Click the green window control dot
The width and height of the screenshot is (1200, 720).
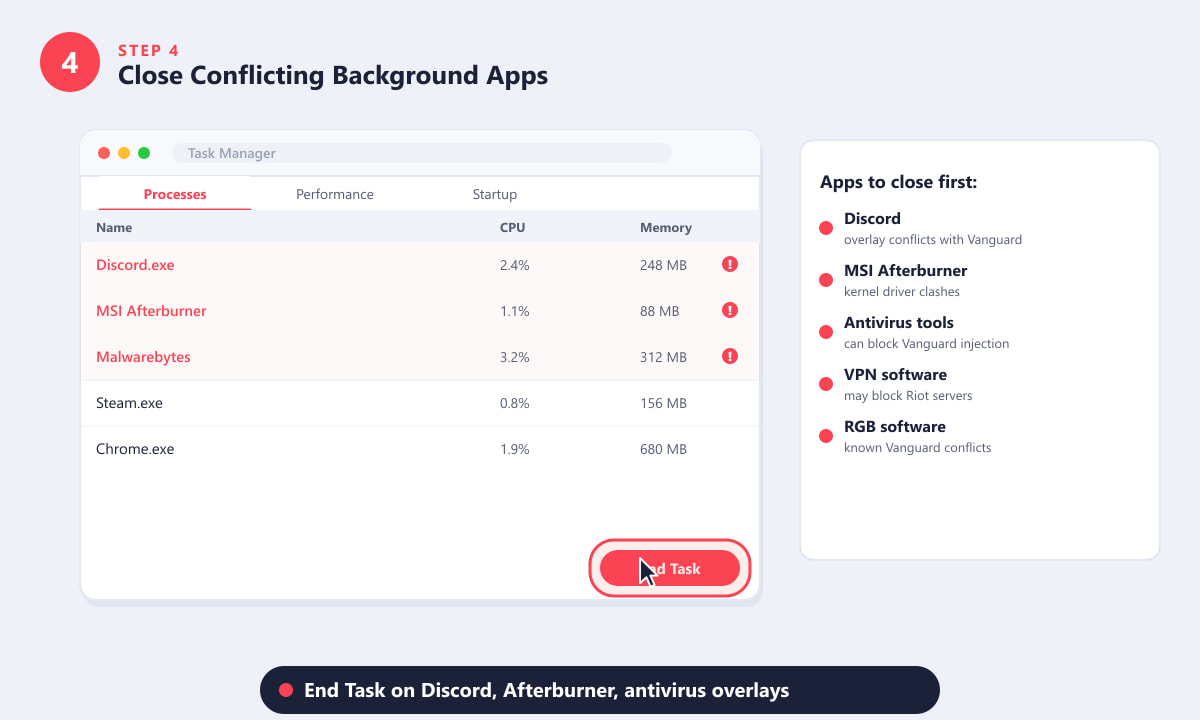click(144, 153)
